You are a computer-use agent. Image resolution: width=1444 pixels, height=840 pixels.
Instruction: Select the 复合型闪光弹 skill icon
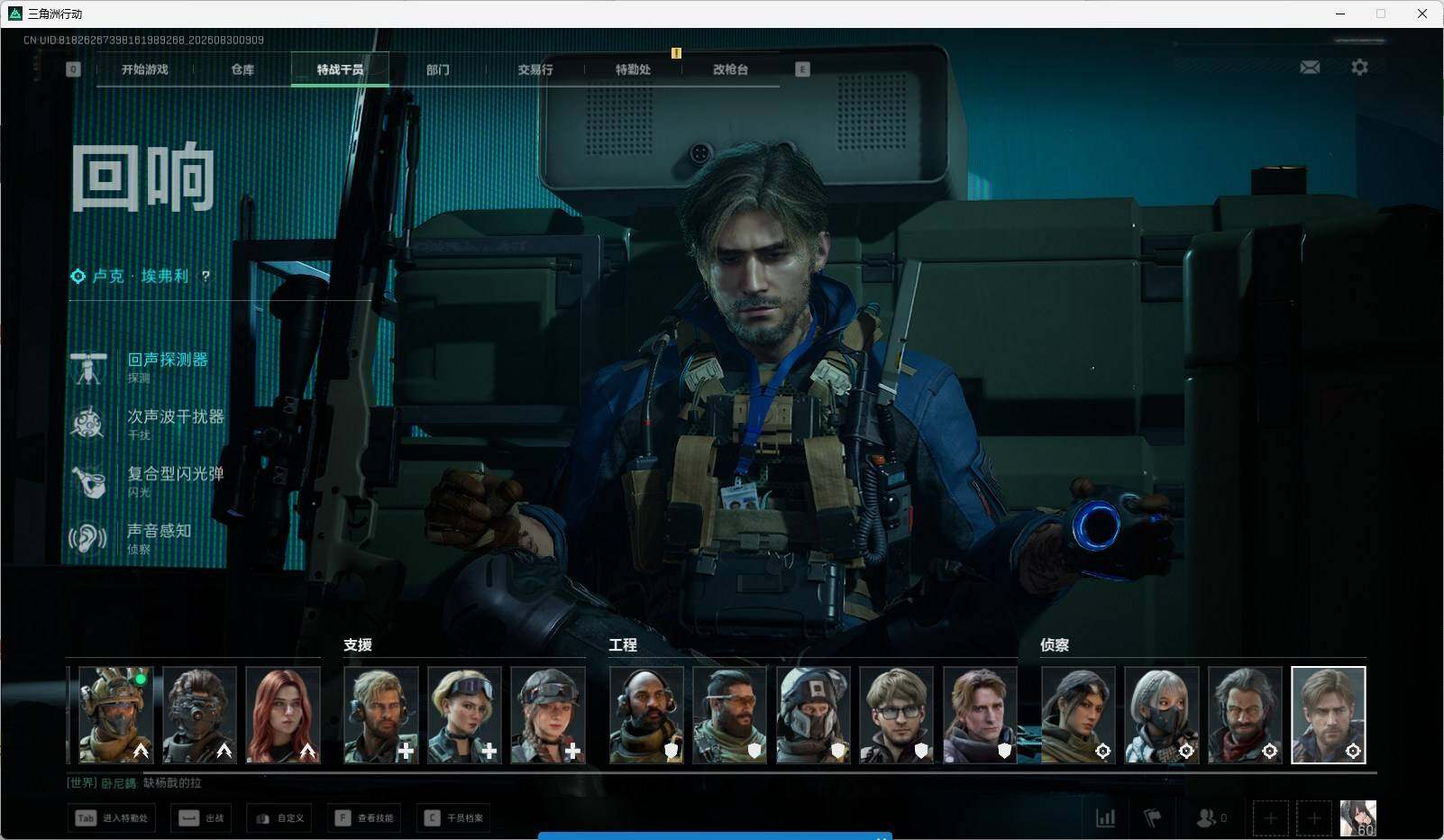(88, 481)
